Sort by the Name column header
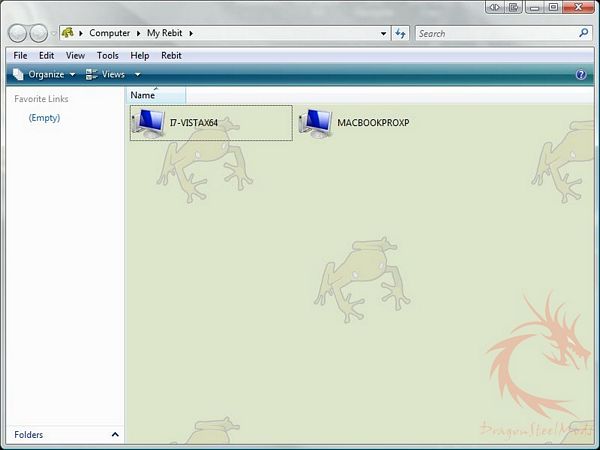This screenshot has width=600, height=450. [x=143, y=95]
